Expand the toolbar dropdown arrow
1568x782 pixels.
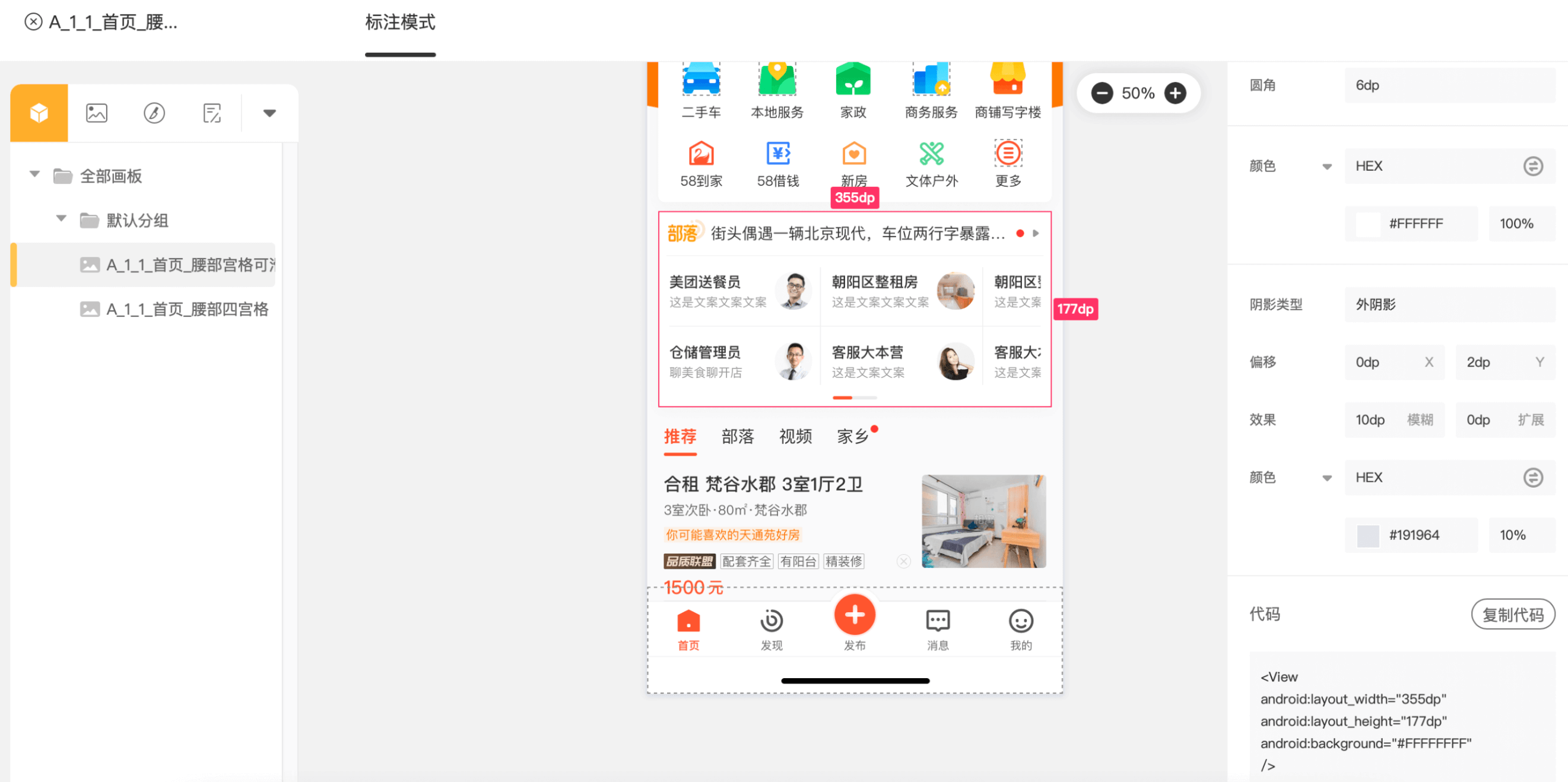click(269, 113)
